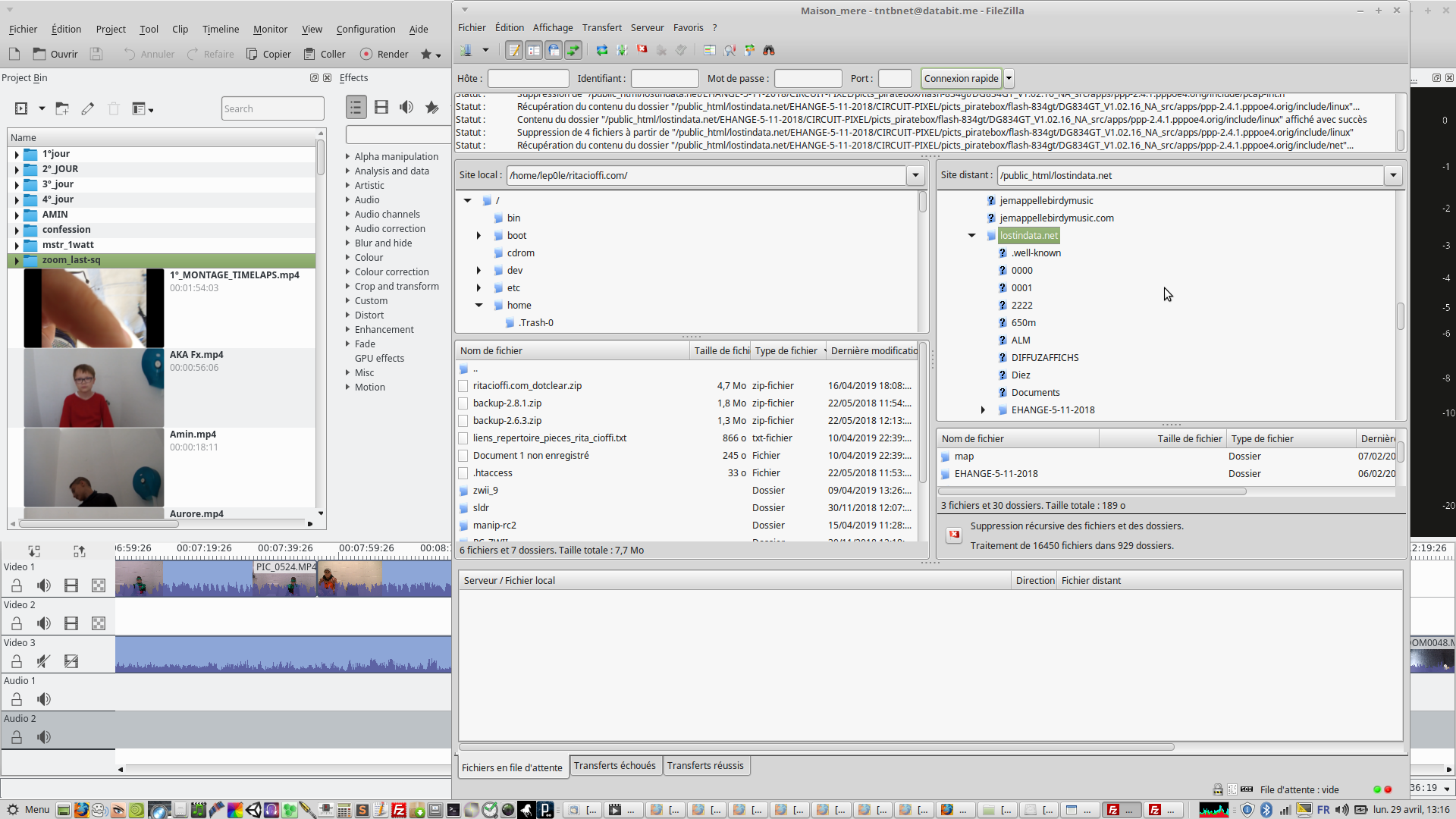
Task: Click the Project Bin horizontal scrollbar
Action: pyautogui.click(x=99, y=524)
